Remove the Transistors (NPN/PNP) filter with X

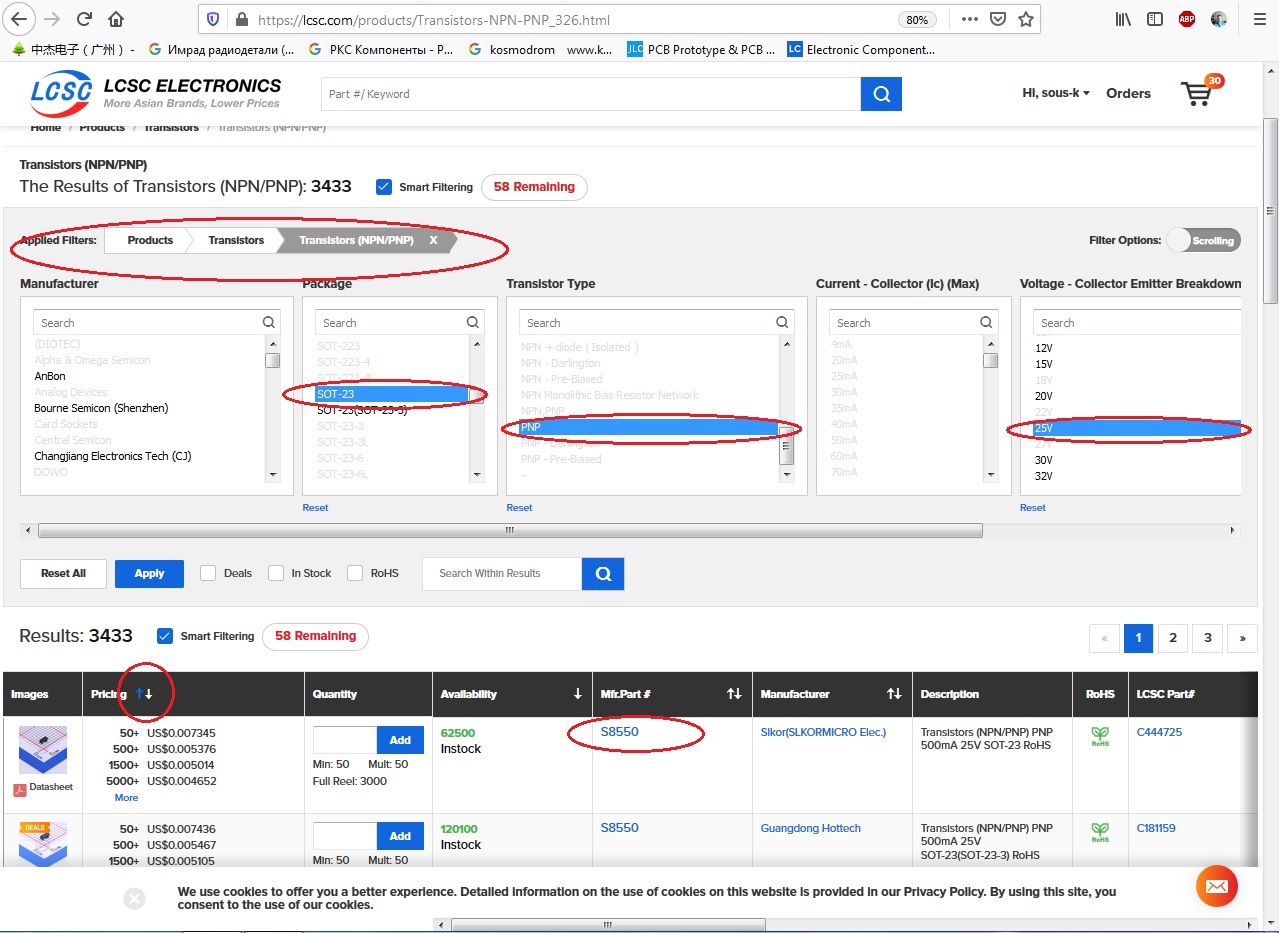click(433, 240)
